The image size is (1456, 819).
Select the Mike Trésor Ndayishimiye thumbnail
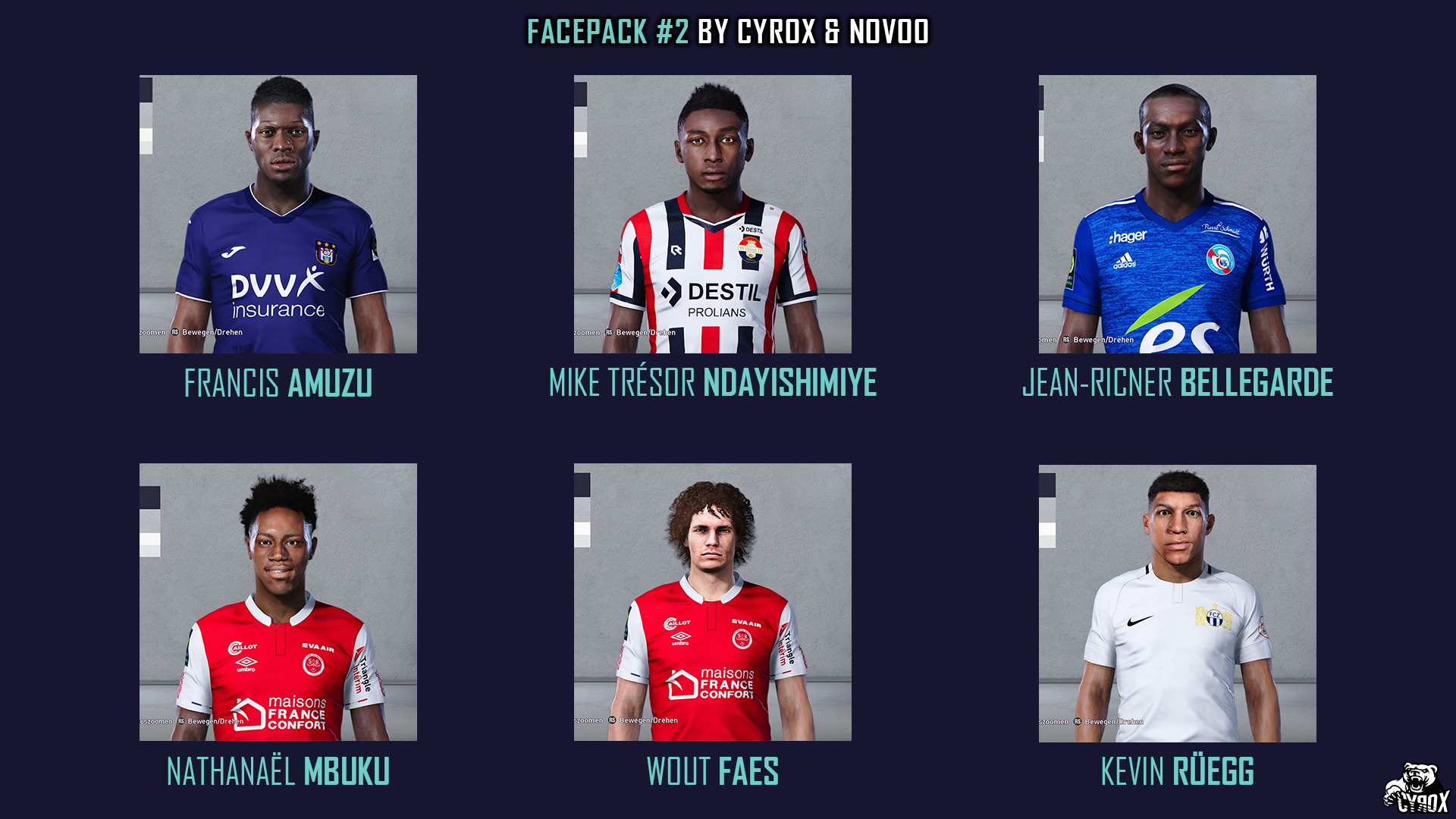click(x=713, y=214)
